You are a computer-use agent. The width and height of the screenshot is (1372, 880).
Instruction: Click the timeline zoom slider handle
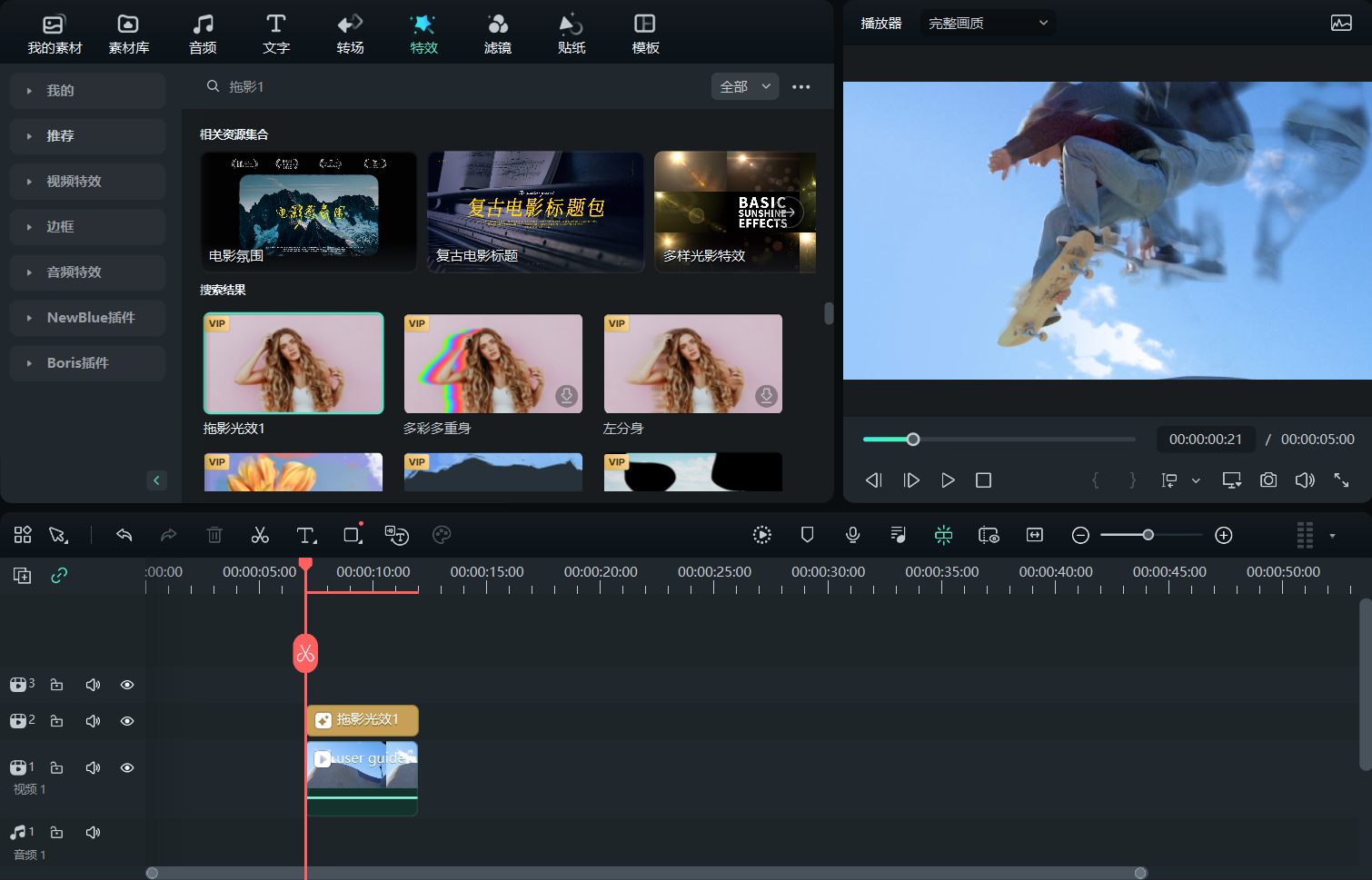point(1148,535)
